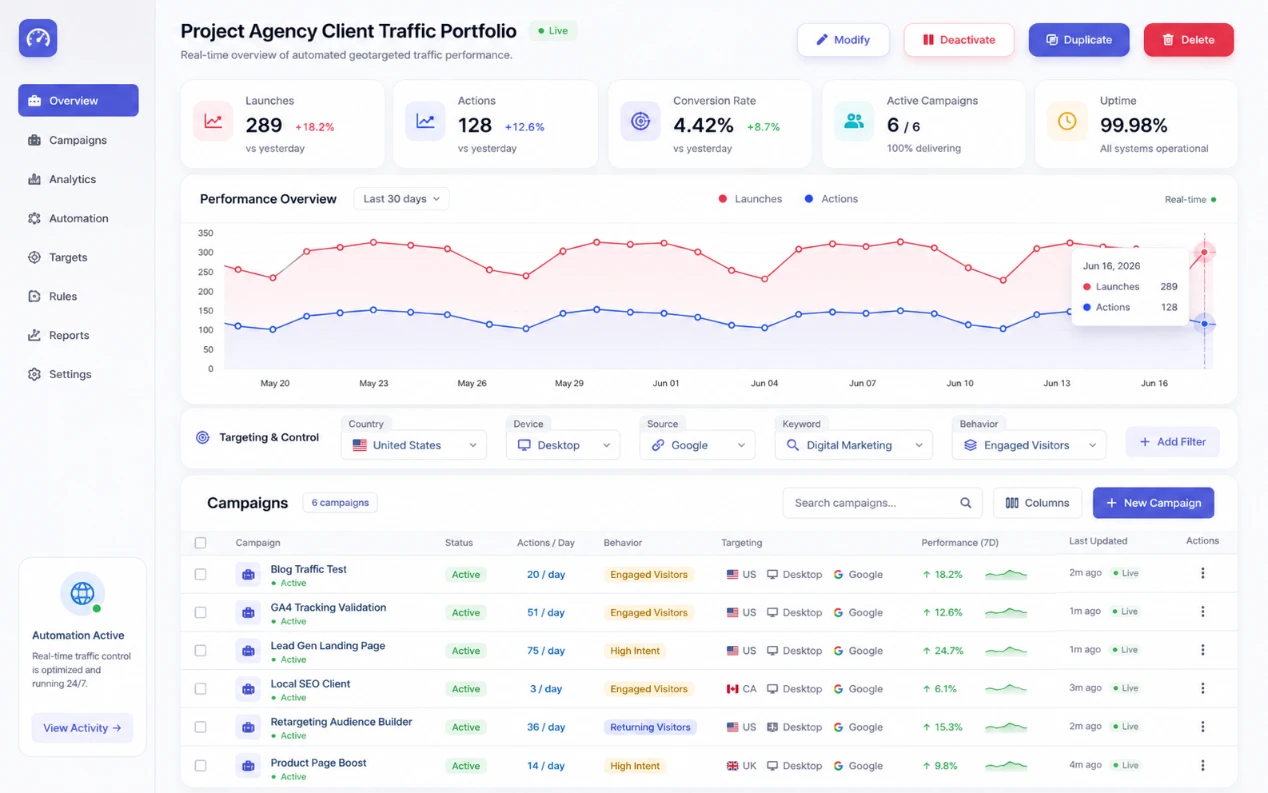Focus the Search campaigns input field
This screenshot has width=1268, height=793.
click(x=883, y=503)
